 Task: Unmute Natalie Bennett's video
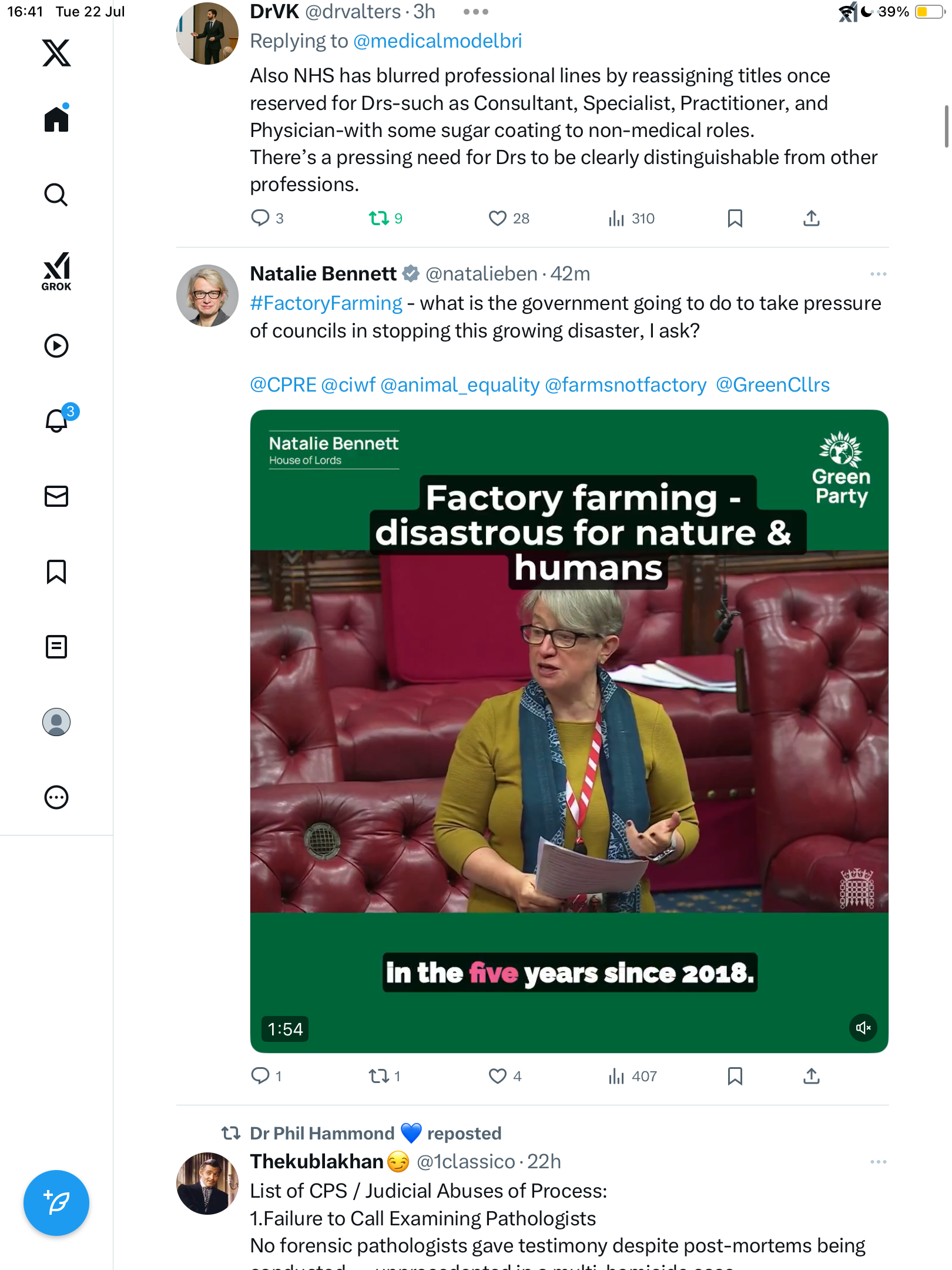(863, 1028)
